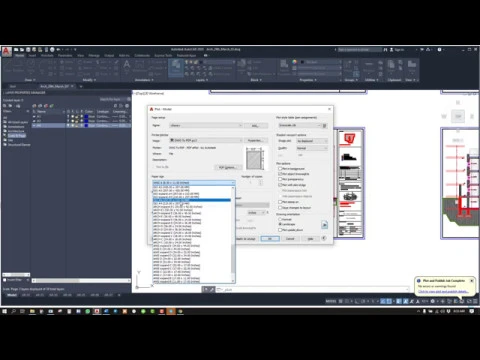The image size is (480, 360).
Task: Click the New Property Filter icon in layer manager
Action: pos(5,106)
